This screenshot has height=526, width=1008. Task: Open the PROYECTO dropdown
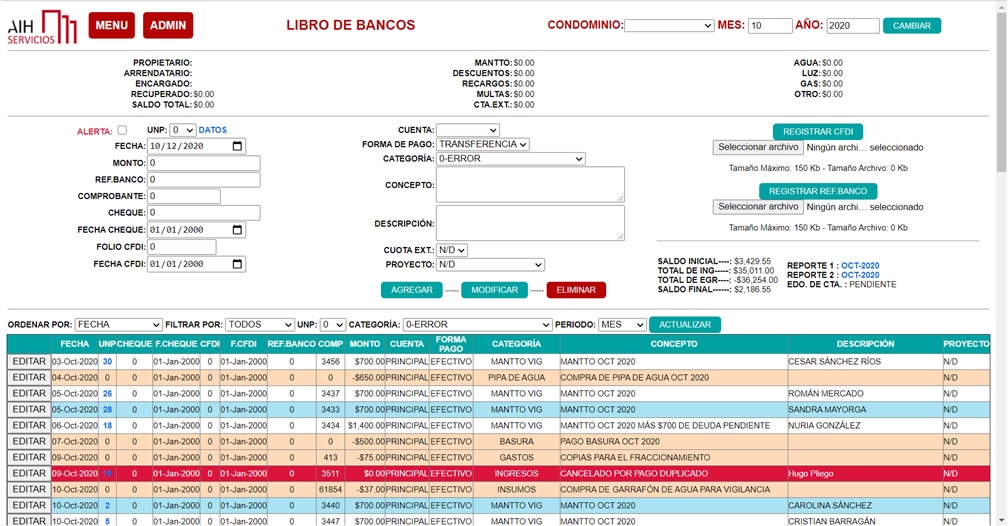coord(490,264)
